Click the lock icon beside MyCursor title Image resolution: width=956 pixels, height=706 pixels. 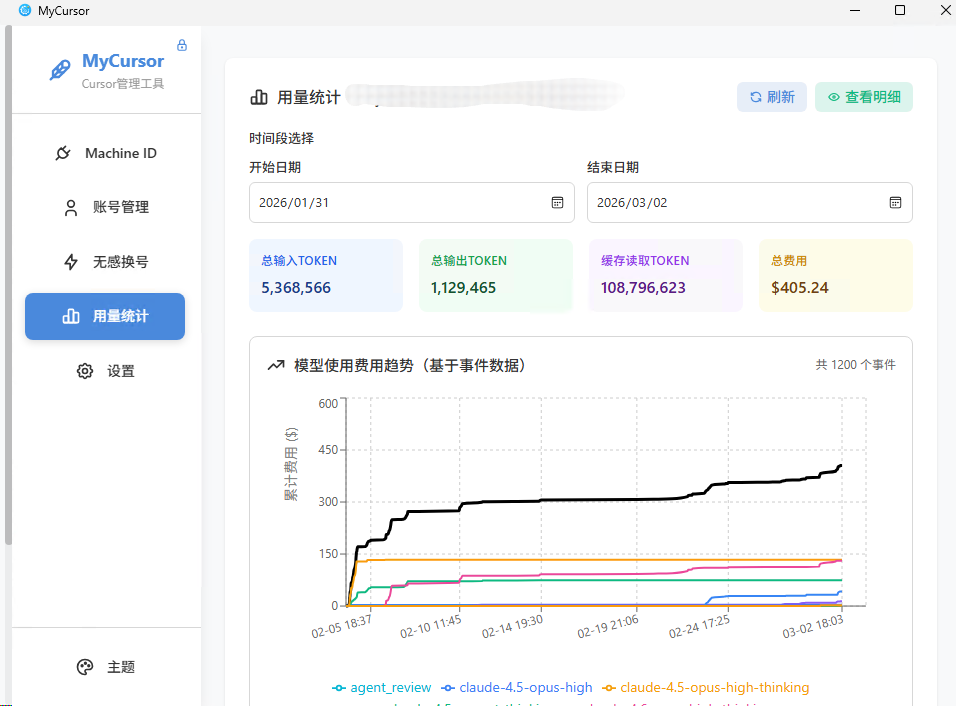tap(182, 45)
